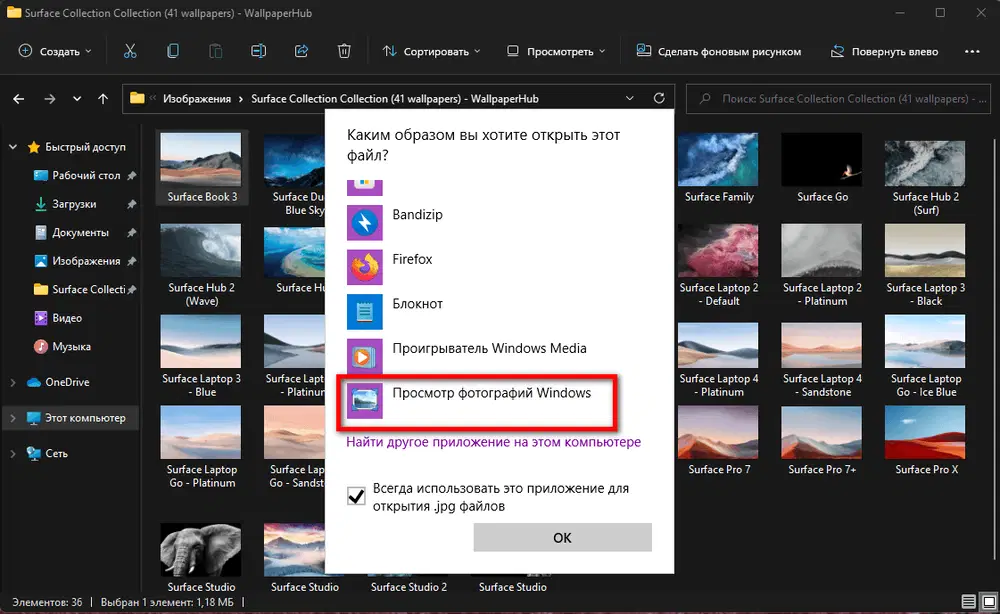The image size is (1000, 614).
Task: Click the Cut scissors icon
Action: pyautogui.click(x=130, y=51)
